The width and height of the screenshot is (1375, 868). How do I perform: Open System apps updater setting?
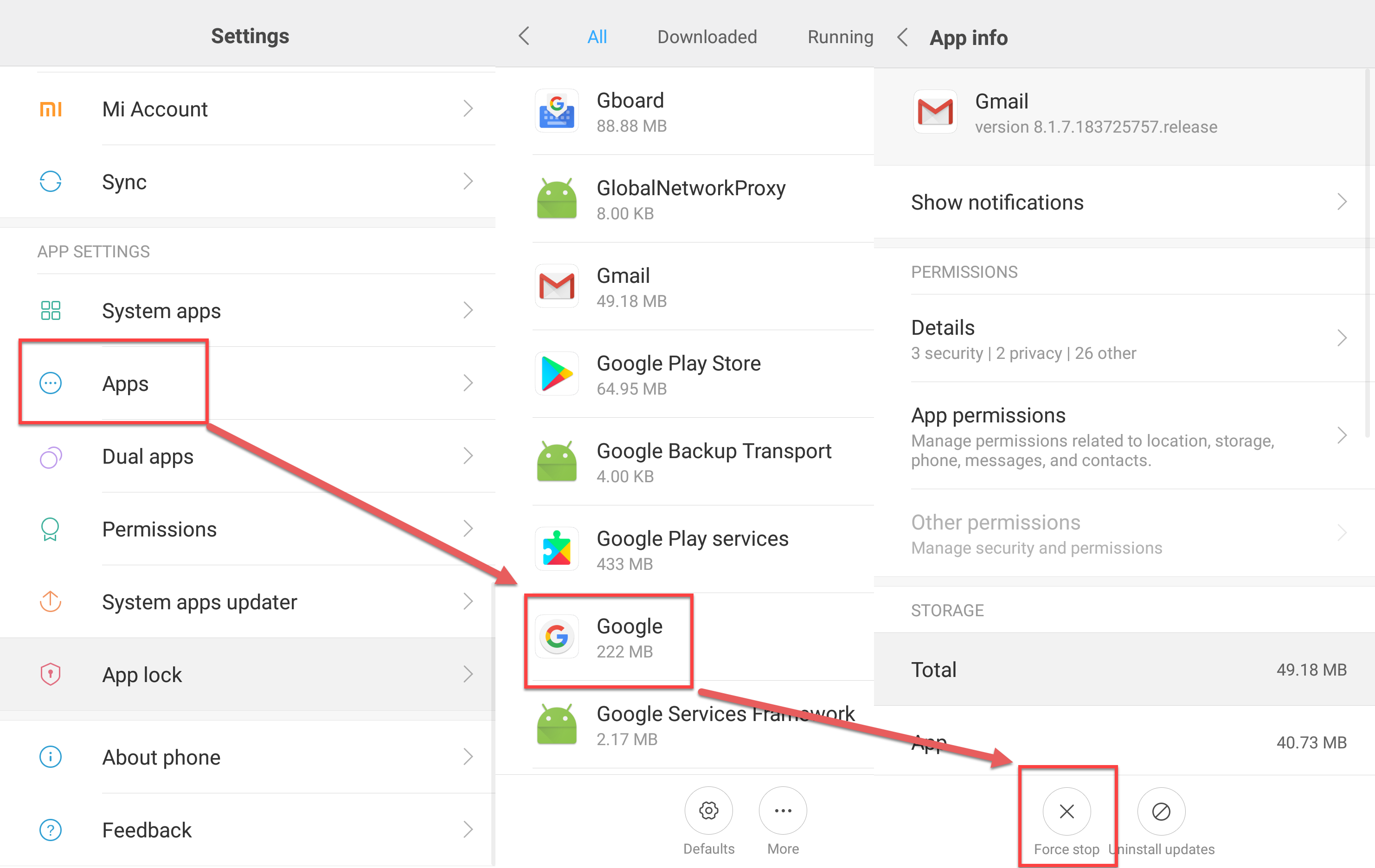pos(248,601)
